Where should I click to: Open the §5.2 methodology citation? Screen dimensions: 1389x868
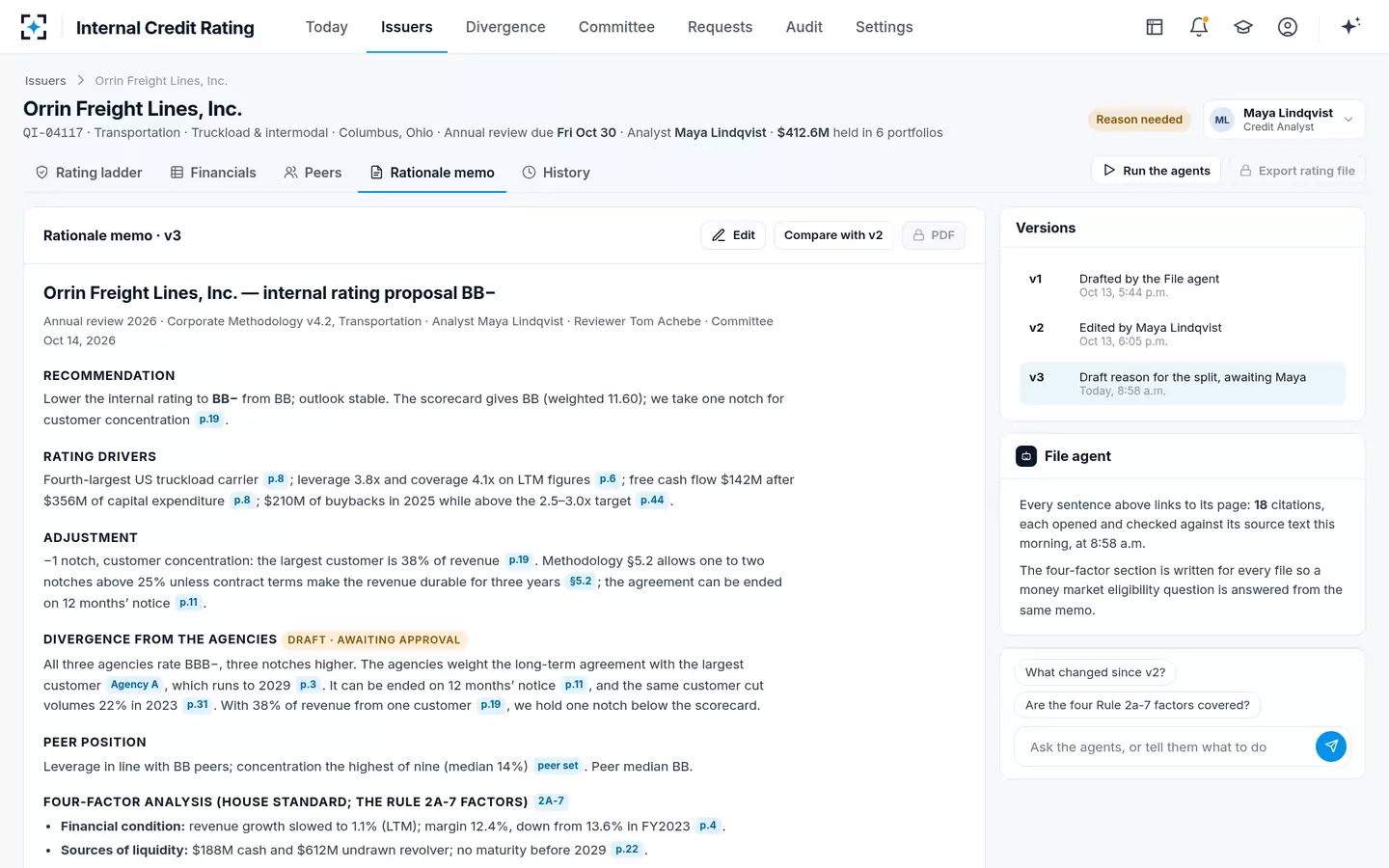tap(581, 582)
